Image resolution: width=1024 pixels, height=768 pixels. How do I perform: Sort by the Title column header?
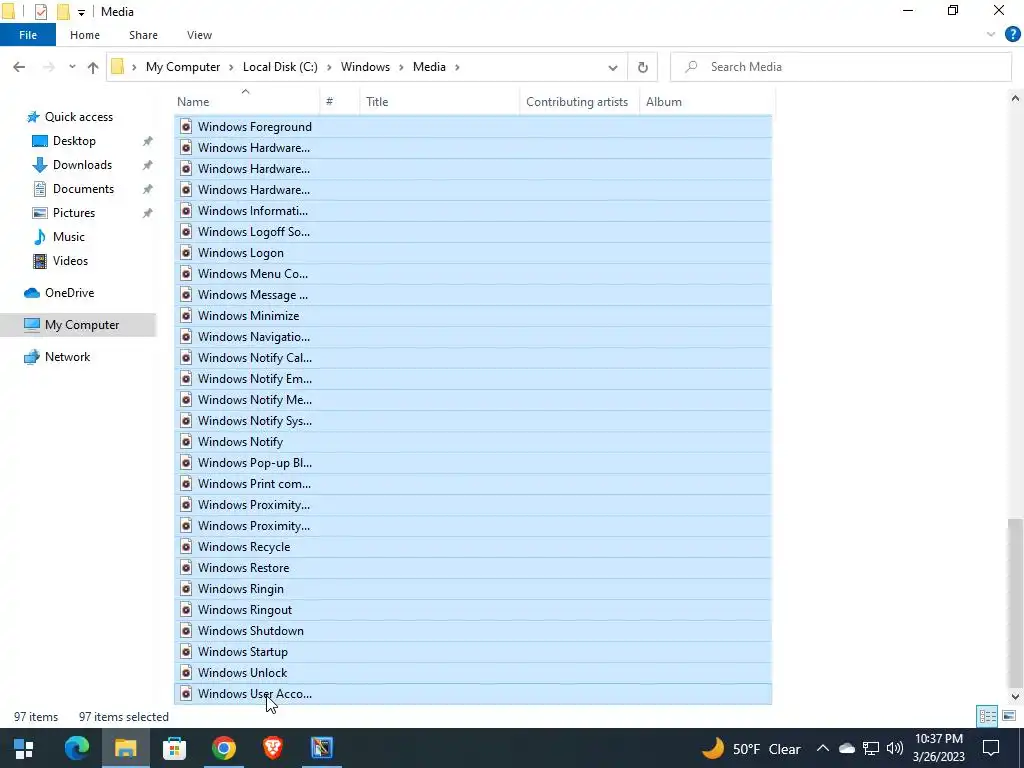tap(440, 102)
